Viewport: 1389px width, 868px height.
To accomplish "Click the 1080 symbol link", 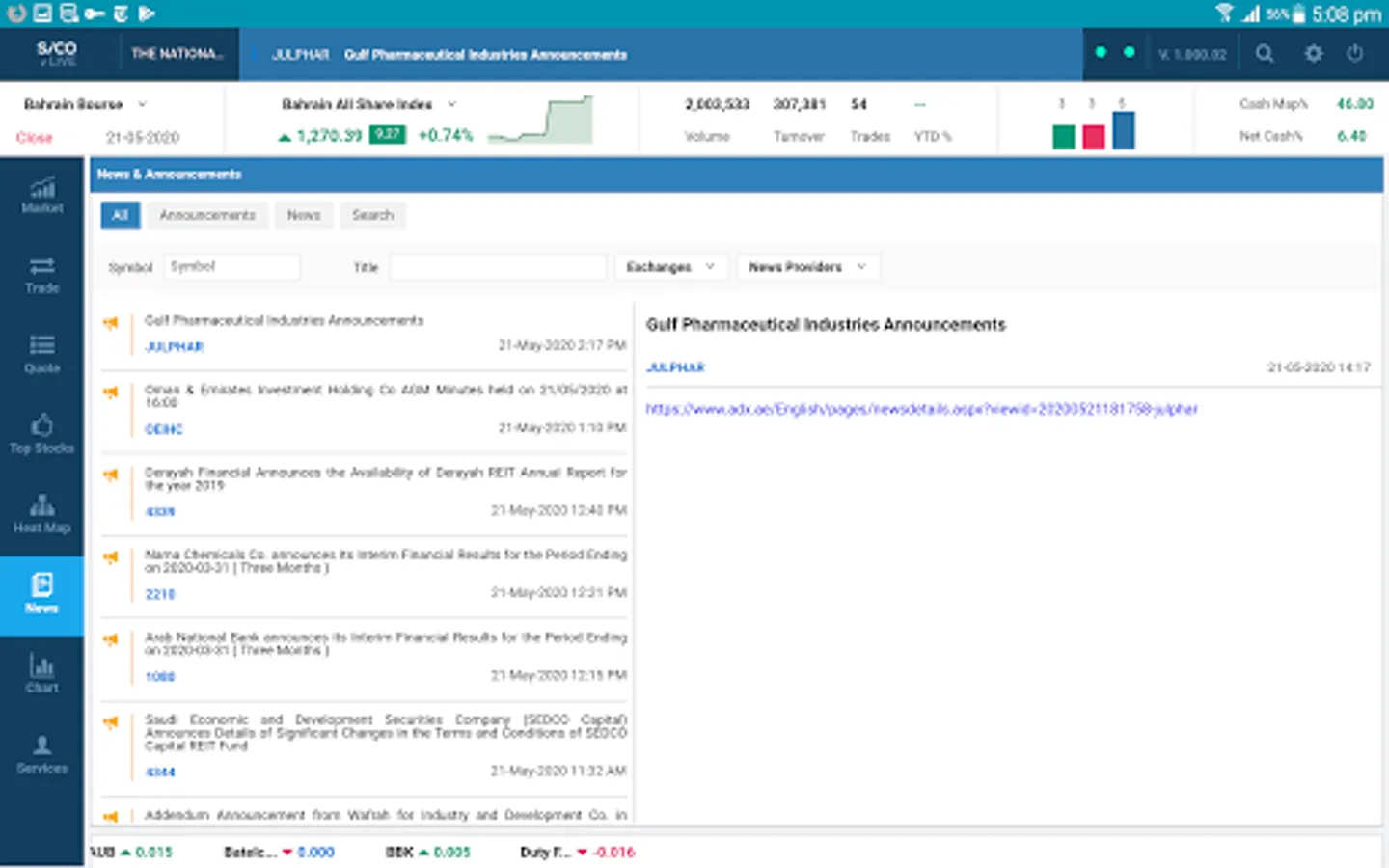I will [x=159, y=677].
